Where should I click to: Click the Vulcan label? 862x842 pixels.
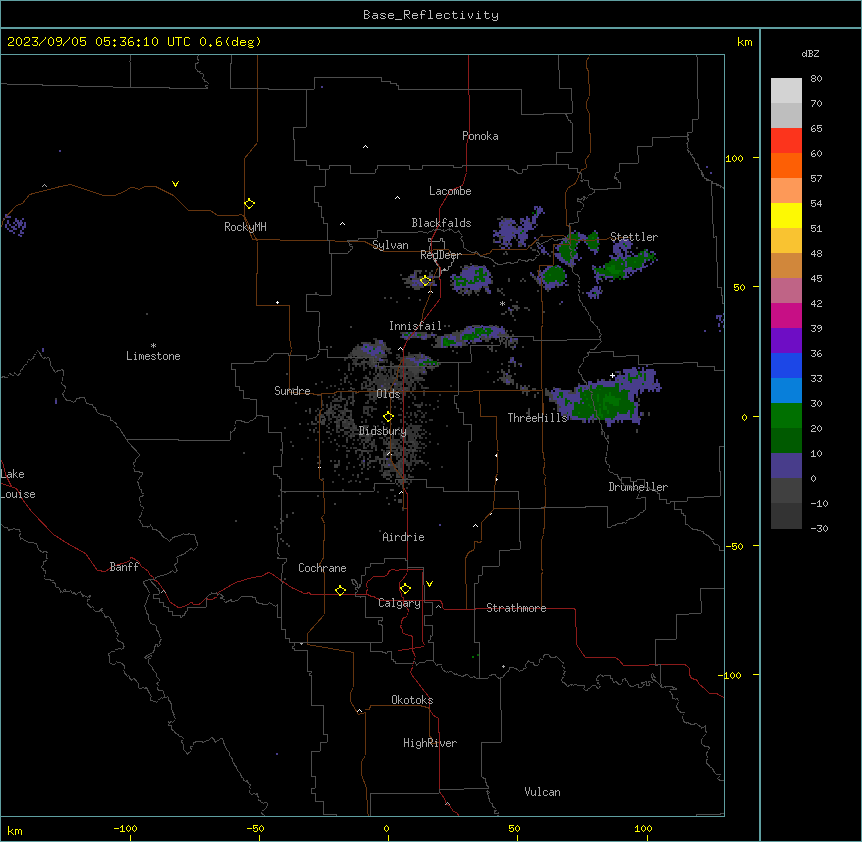tap(543, 792)
